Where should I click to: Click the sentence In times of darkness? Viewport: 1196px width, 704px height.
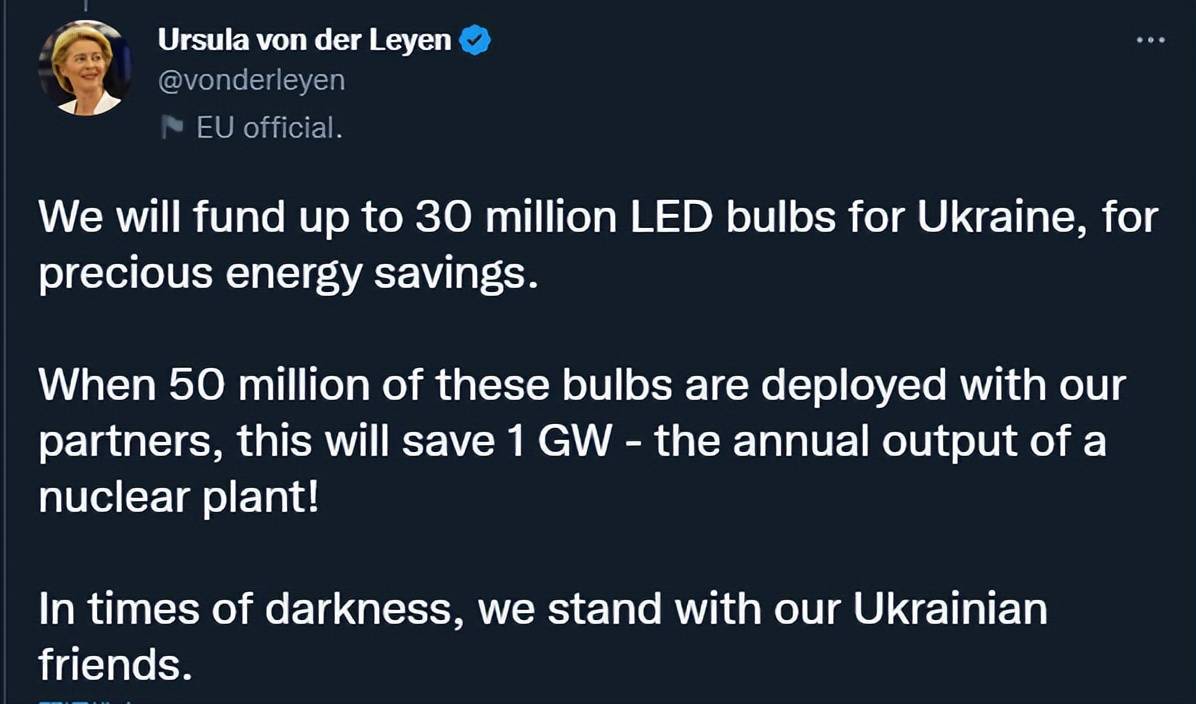pos(542,637)
